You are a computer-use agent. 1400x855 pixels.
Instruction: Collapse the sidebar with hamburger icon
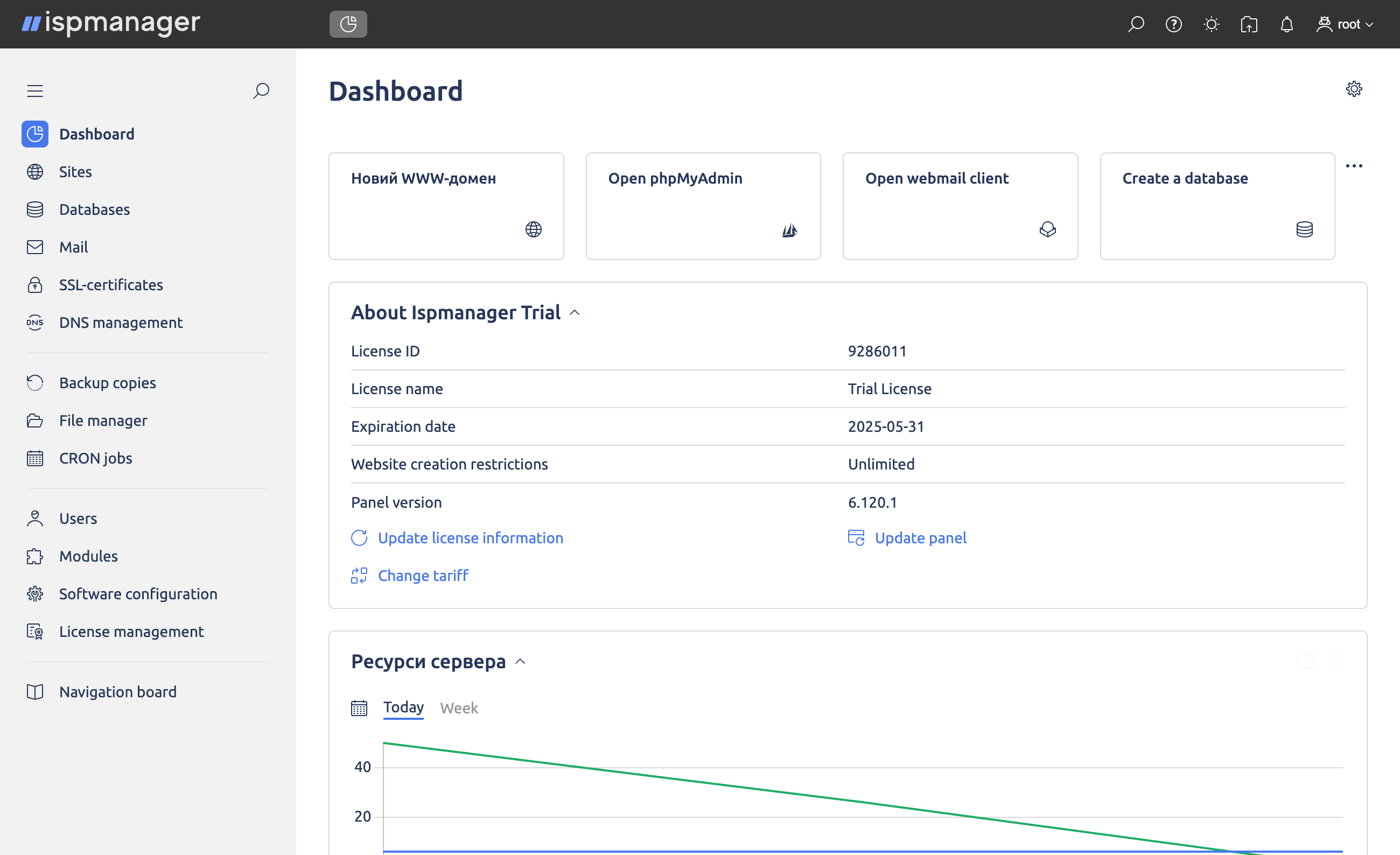click(x=34, y=91)
